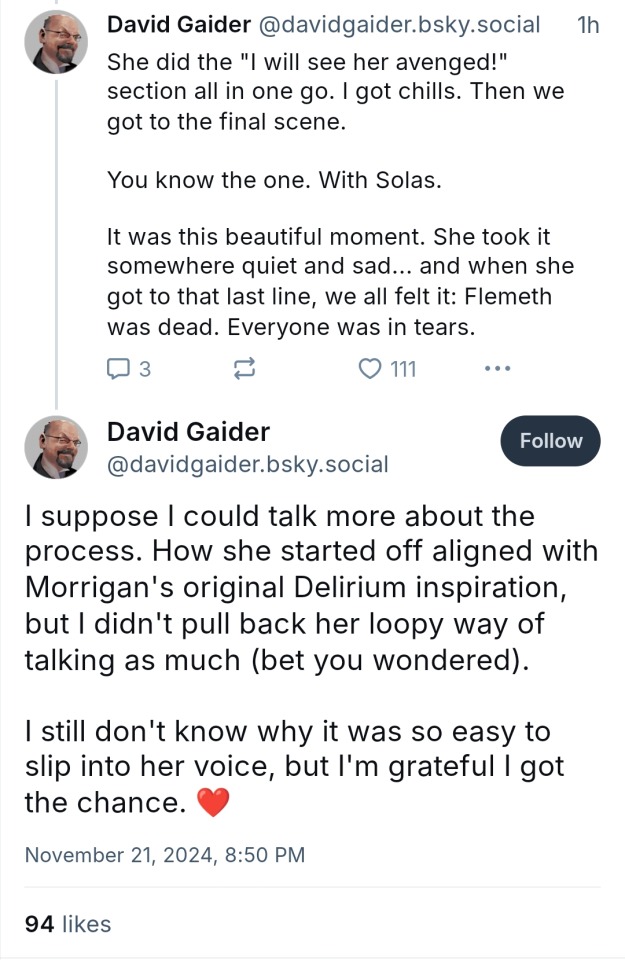Image resolution: width=625 pixels, height=960 pixels.
Task: Open the "1h" timestamp link
Action: click(588, 25)
